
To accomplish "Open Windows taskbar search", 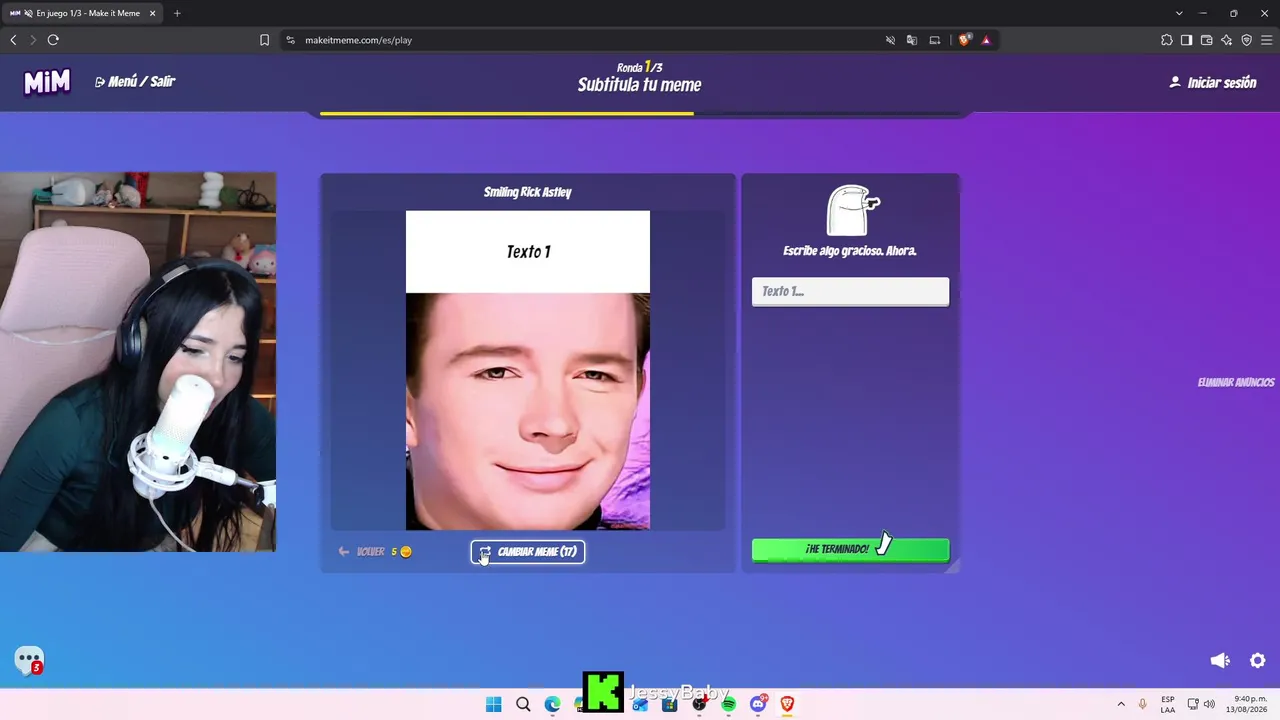I will click(x=523, y=704).
